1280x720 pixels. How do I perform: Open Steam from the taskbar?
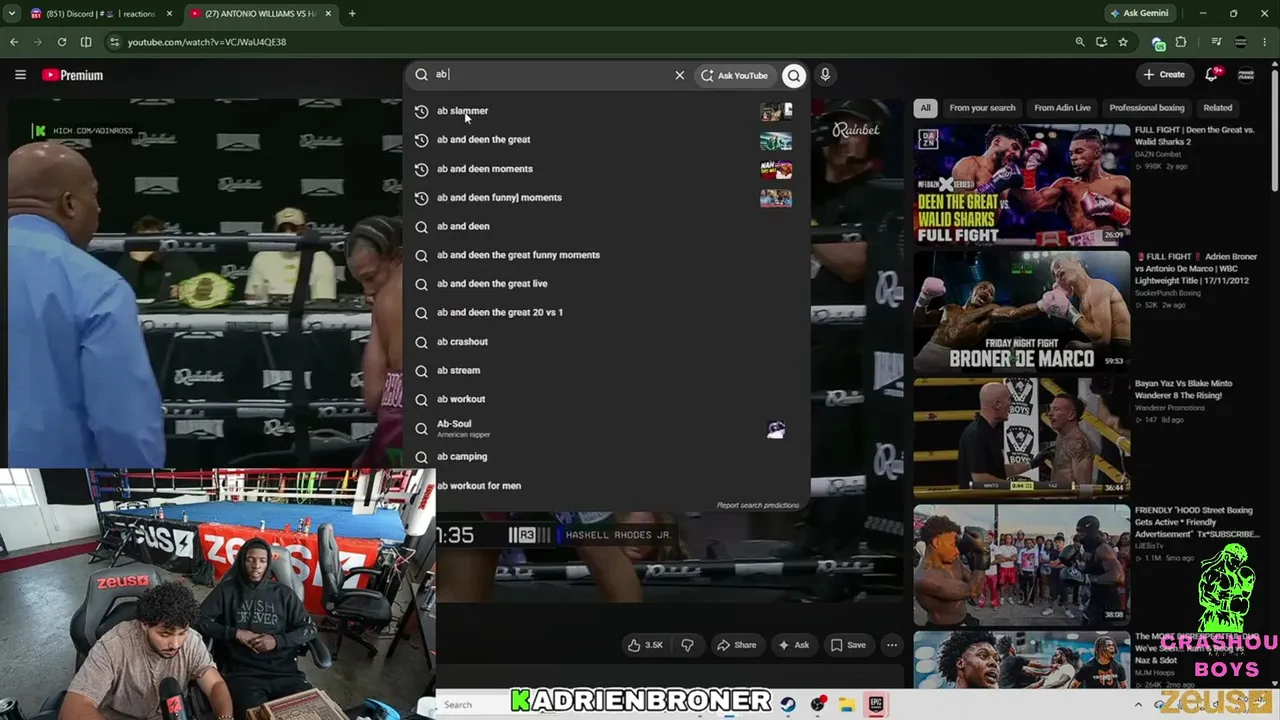(788, 705)
